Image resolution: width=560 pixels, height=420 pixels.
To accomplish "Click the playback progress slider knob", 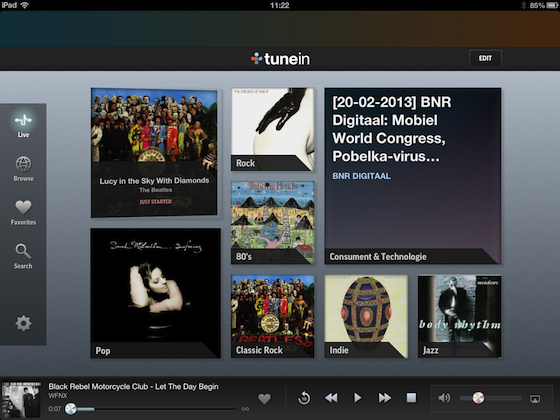I will pos(71,409).
